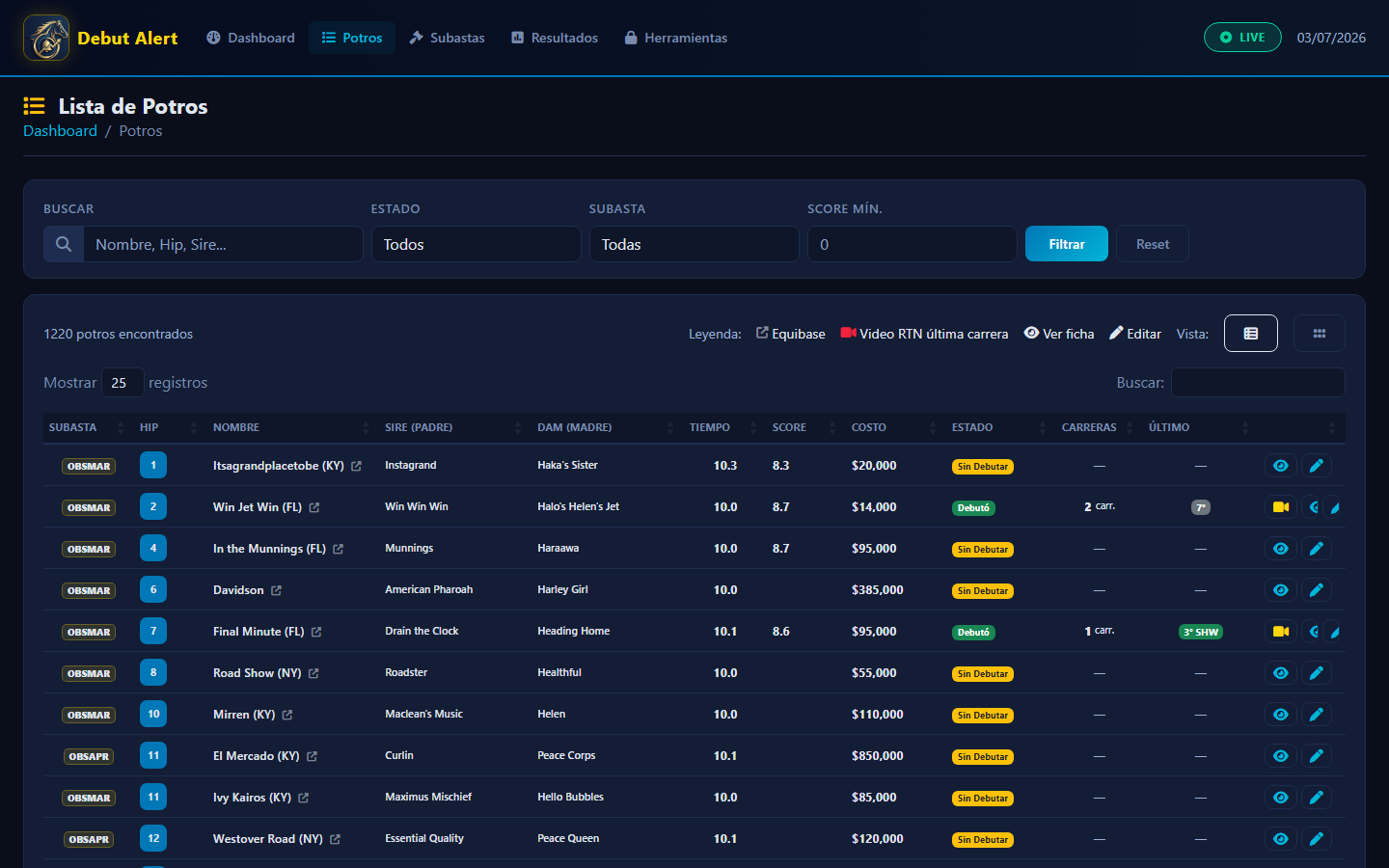Open the Subasta dropdown showing Todas
Screen dimensions: 1389x868
coord(694,244)
